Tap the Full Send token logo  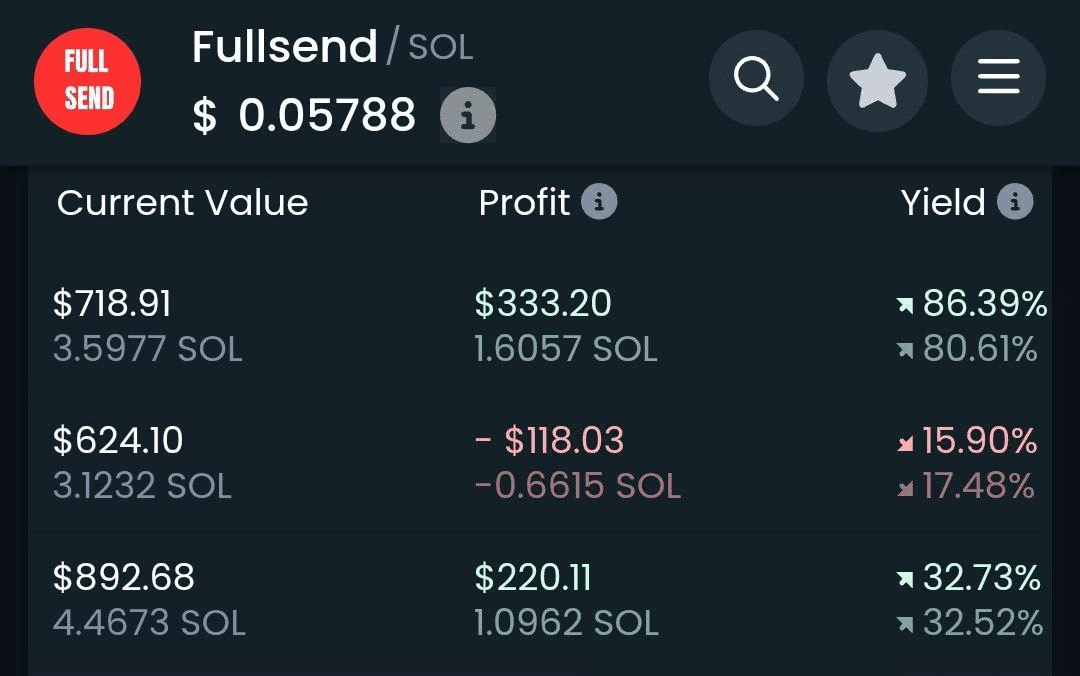coord(87,81)
